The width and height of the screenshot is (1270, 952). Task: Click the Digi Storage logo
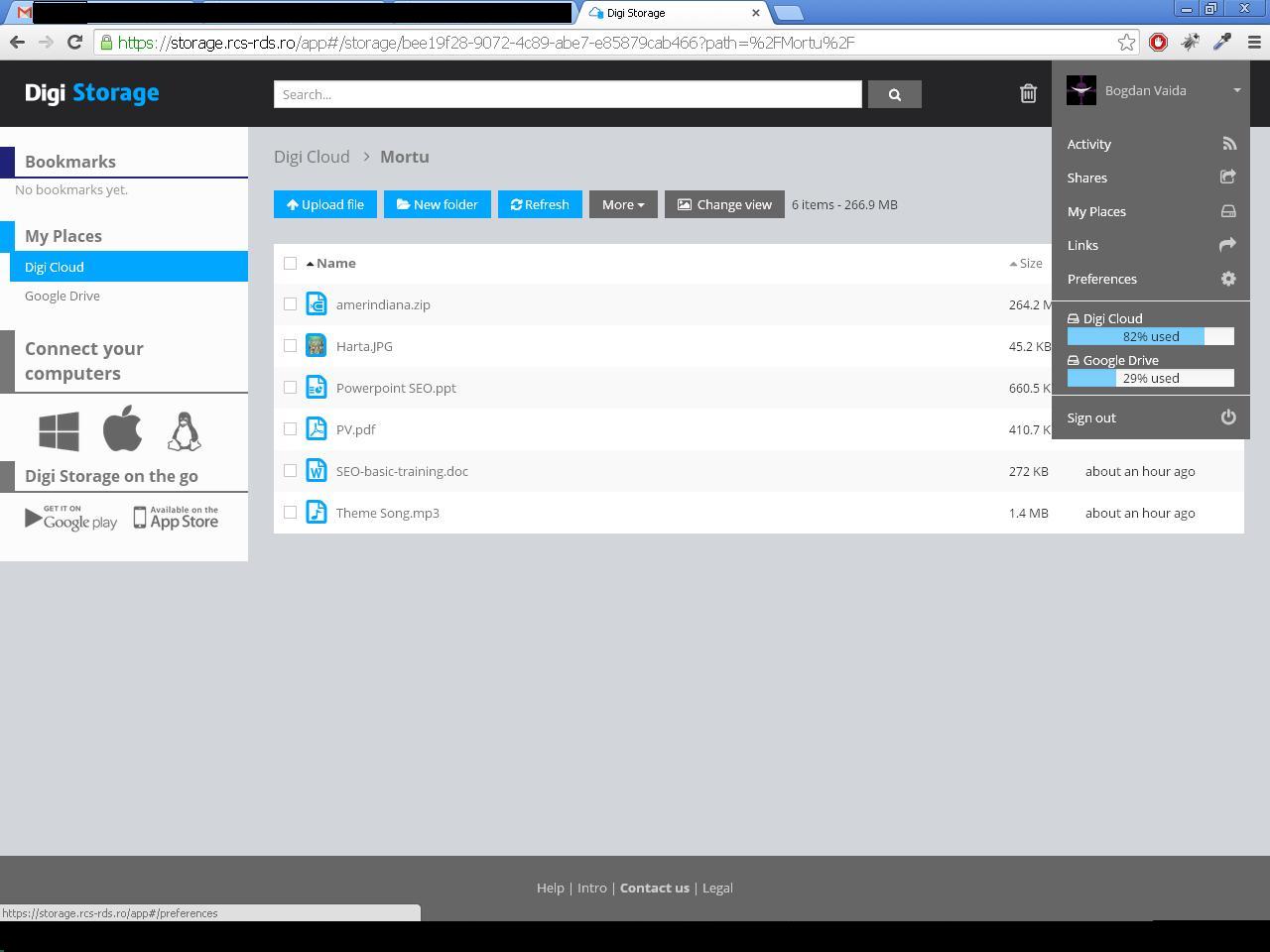(x=92, y=92)
